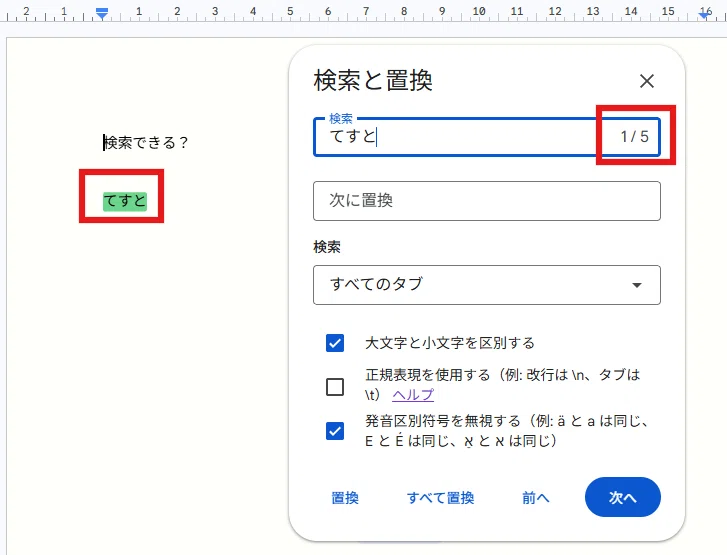Close the 検索と置換 dialog
Viewport: 727px width, 555px height.
pos(647,81)
